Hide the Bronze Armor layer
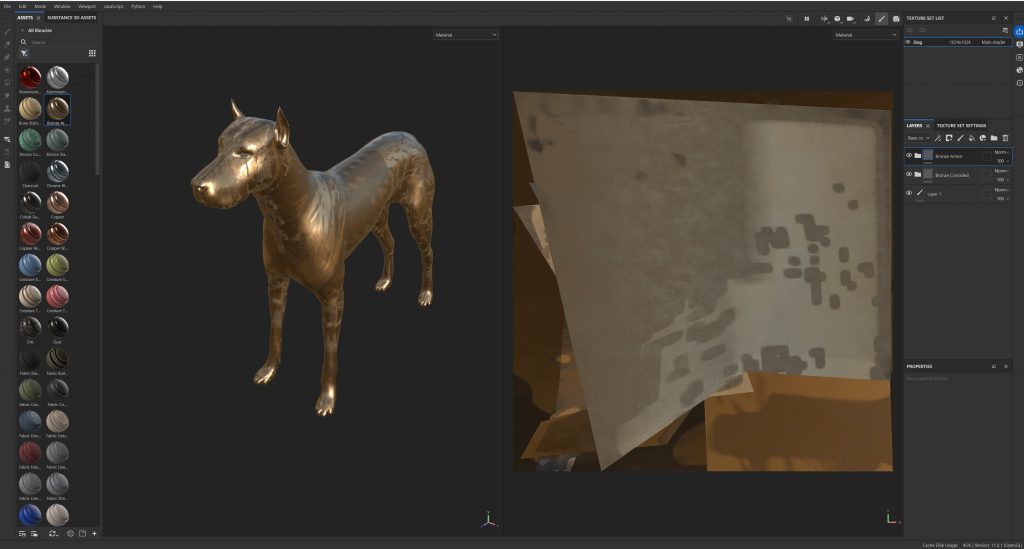The image size is (1024, 549). 909,156
